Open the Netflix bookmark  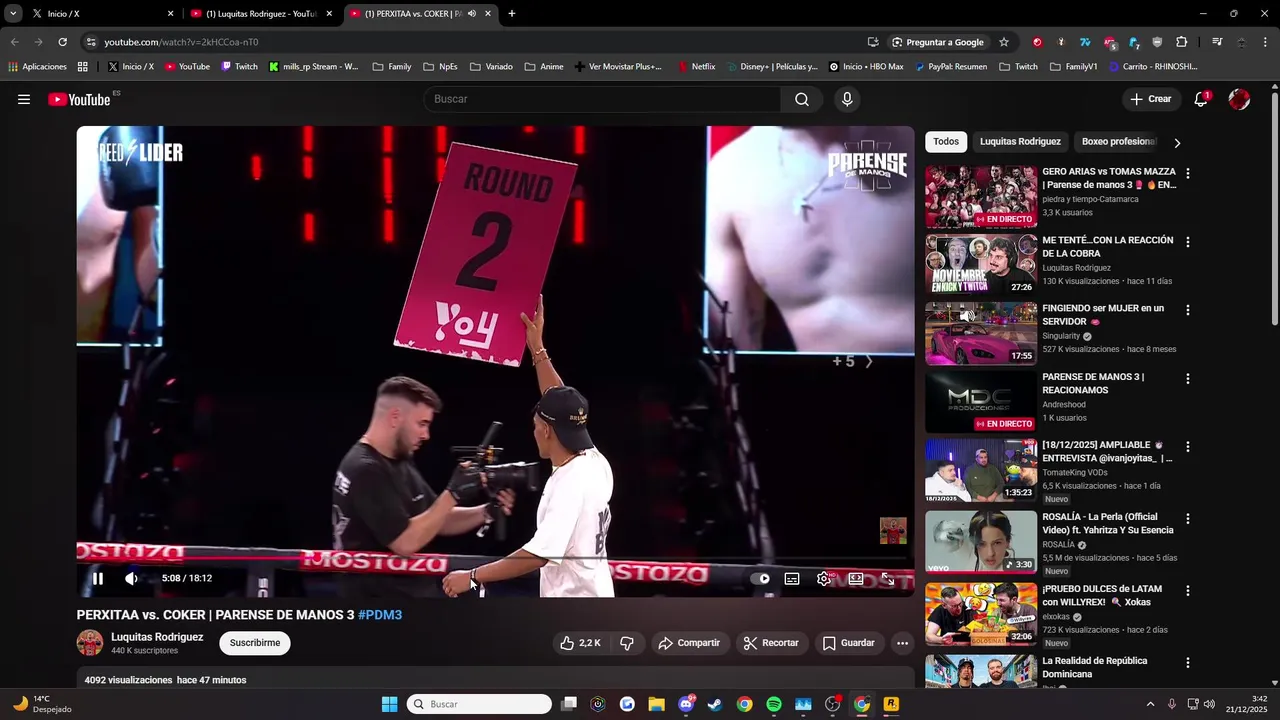pyautogui.click(x=696, y=67)
